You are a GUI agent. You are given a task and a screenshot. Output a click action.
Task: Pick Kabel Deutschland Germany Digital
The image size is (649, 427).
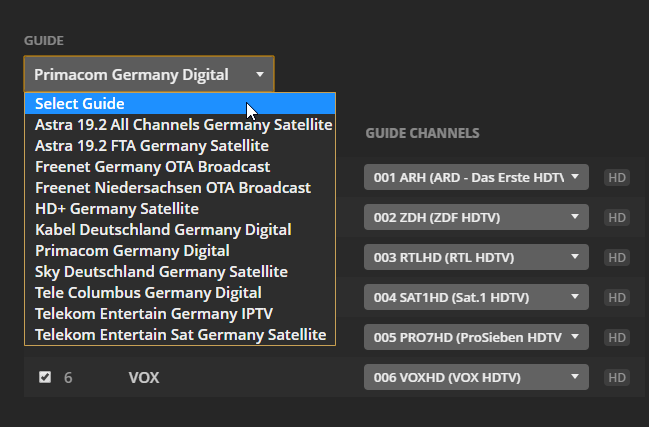(163, 230)
